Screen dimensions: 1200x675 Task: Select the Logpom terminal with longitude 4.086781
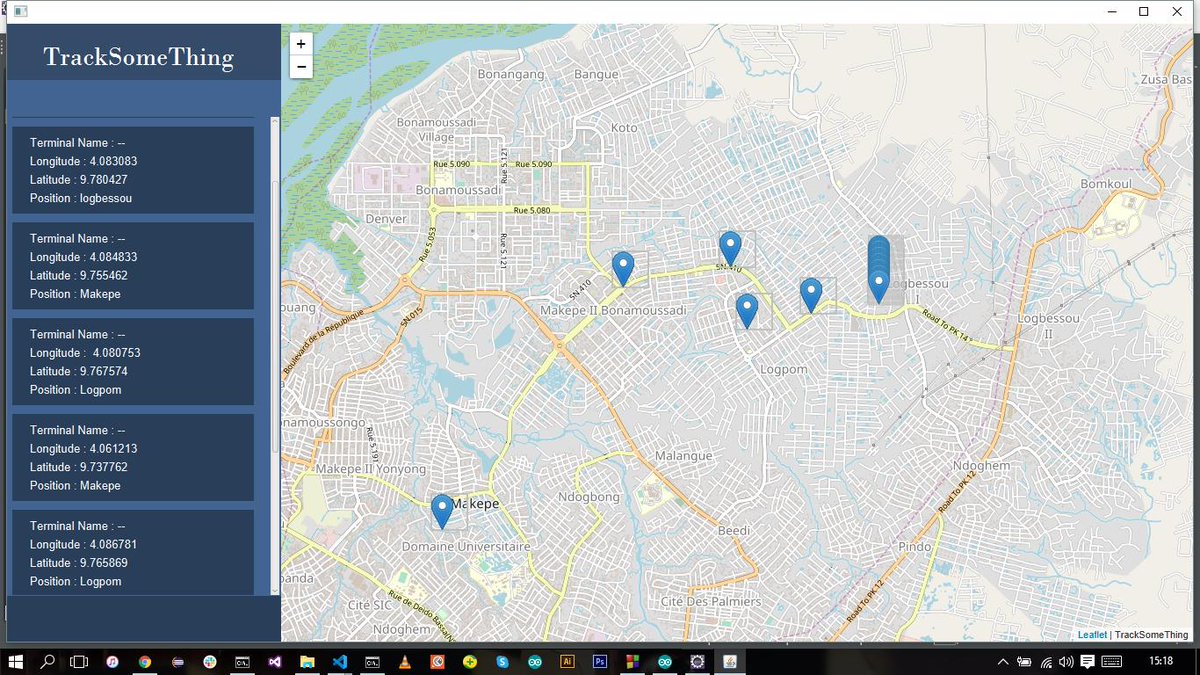132,553
